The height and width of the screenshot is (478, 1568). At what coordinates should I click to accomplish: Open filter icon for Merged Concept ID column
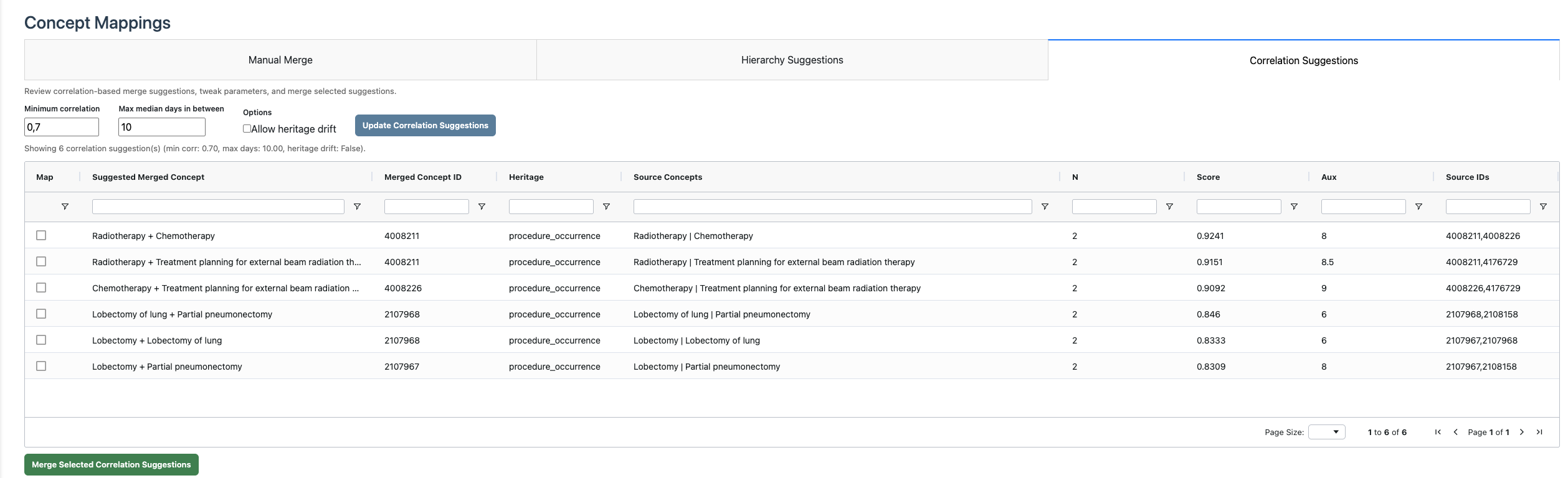(482, 207)
